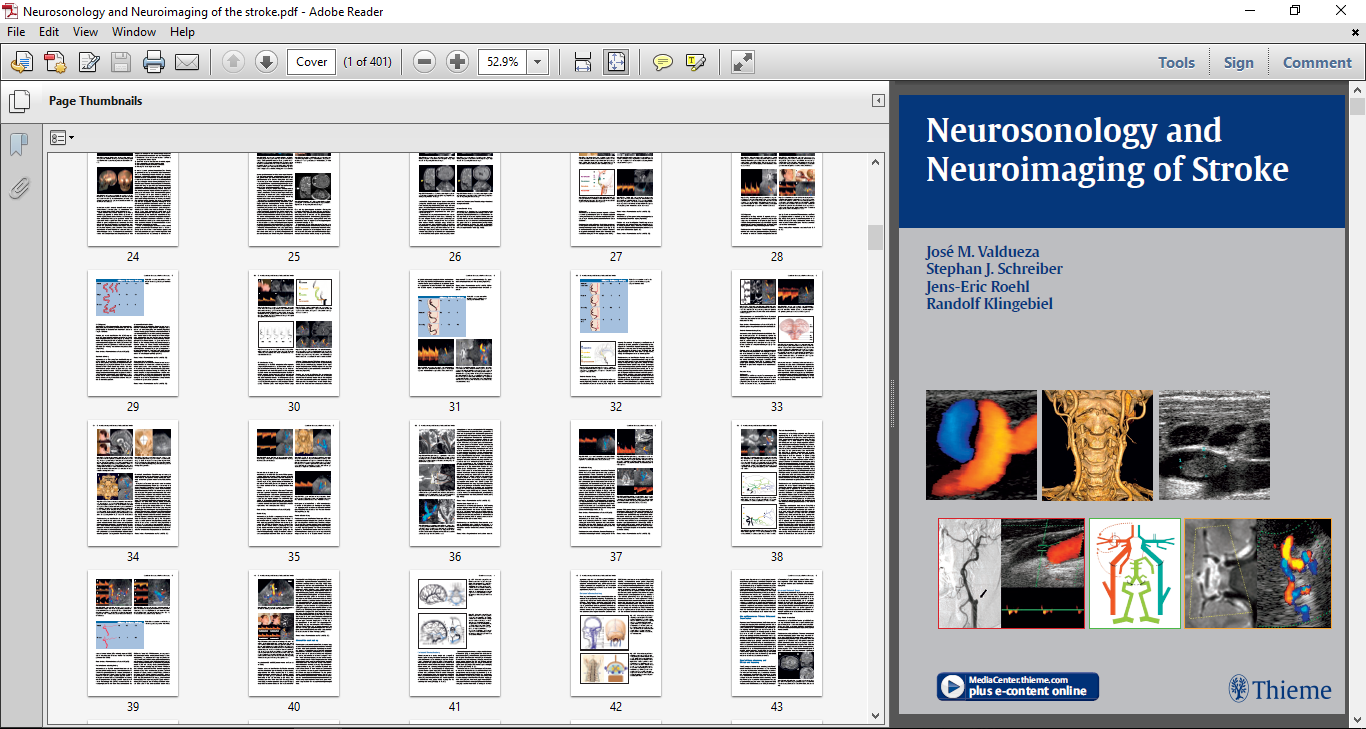The width and height of the screenshot is (1366, 729).
Task: Open the View menu
Action: [x=85, y=32]
